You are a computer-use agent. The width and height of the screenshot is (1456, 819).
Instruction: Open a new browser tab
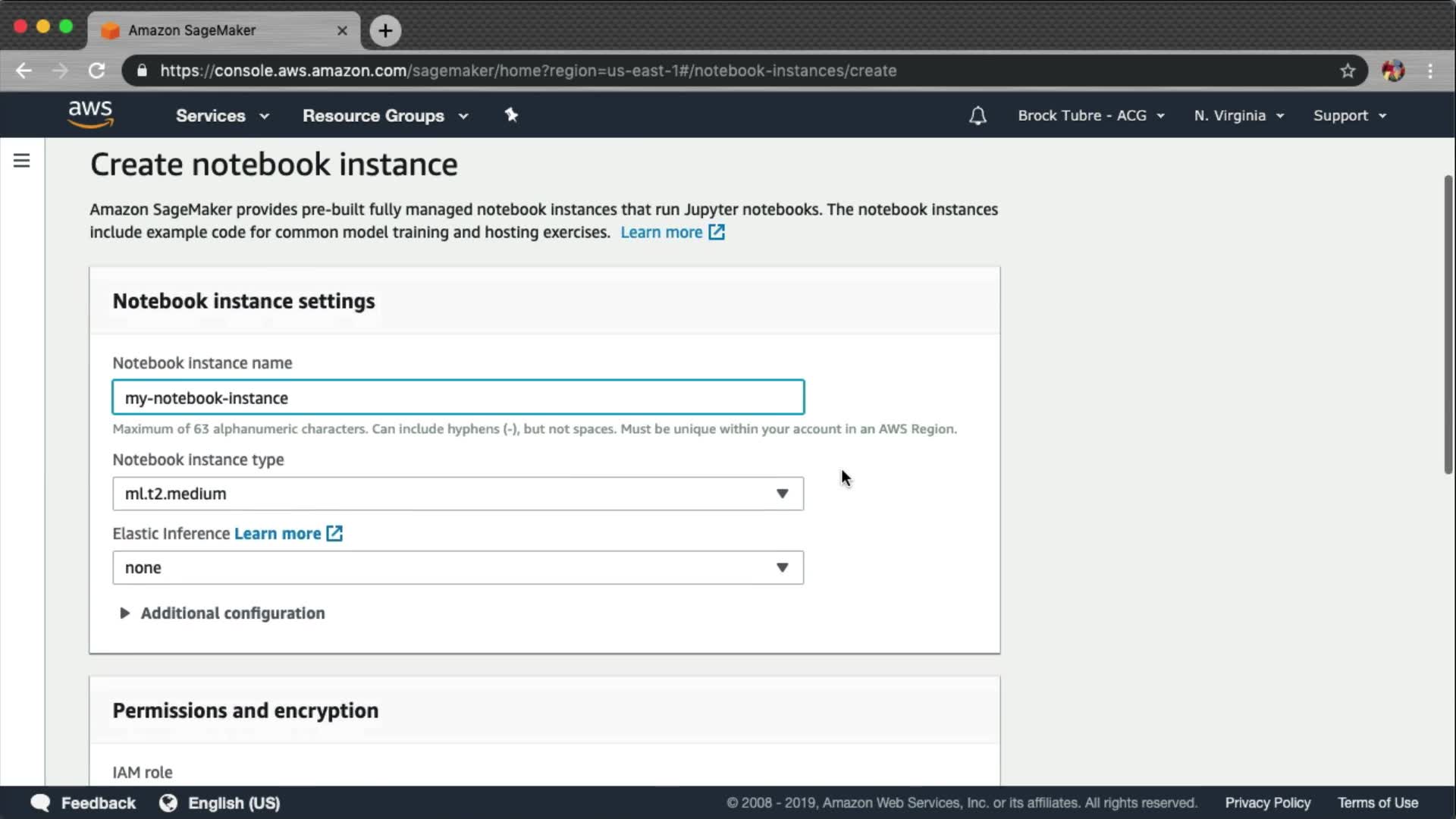[385, 30]
